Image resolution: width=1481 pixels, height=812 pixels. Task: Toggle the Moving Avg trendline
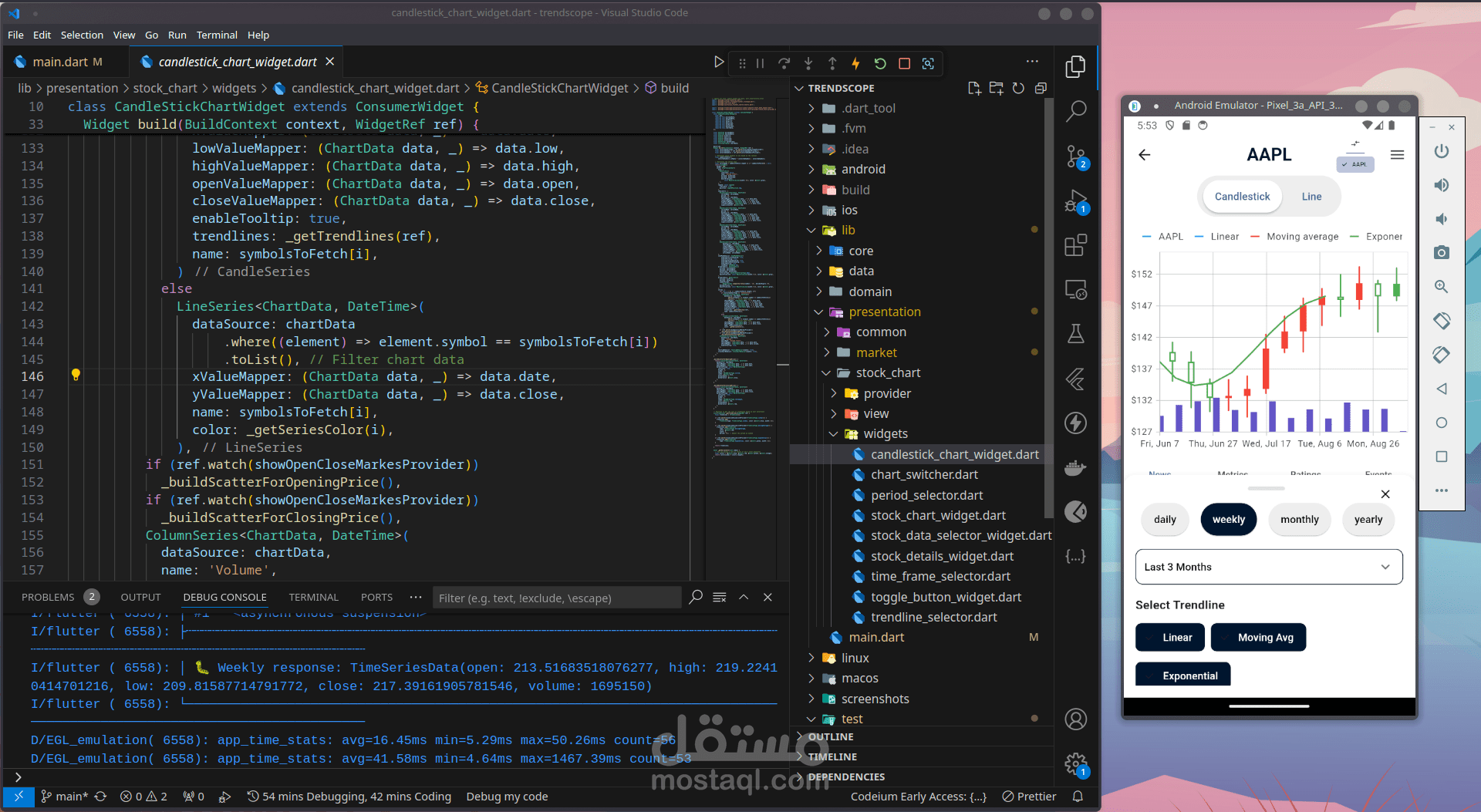pos(1258,638)
